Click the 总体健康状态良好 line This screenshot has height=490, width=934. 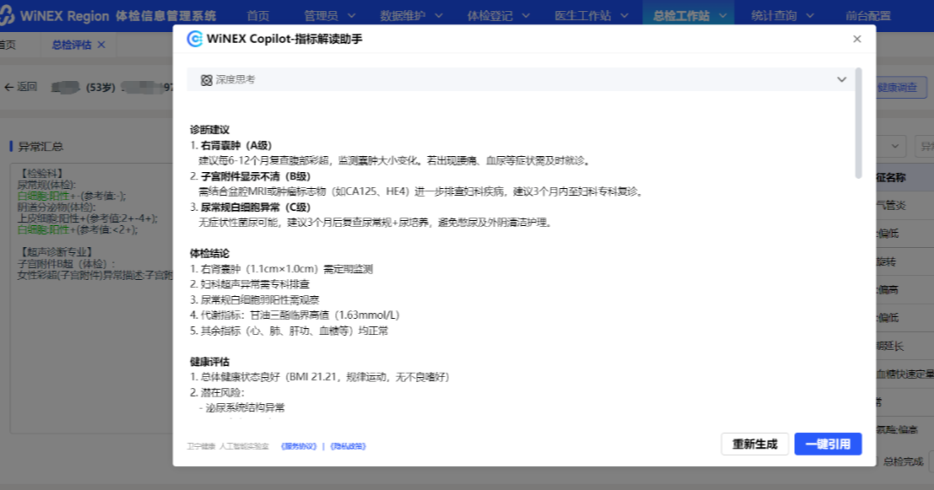(320, 377)
